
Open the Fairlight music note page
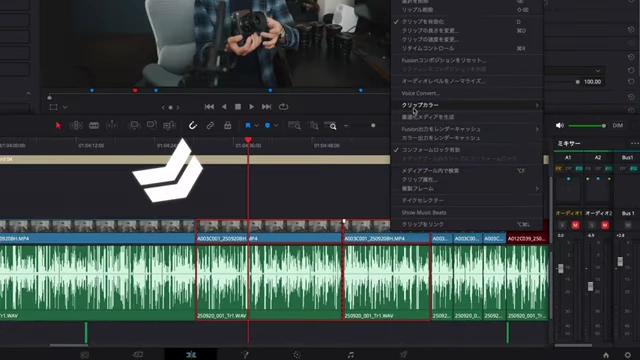click(351, 355)
